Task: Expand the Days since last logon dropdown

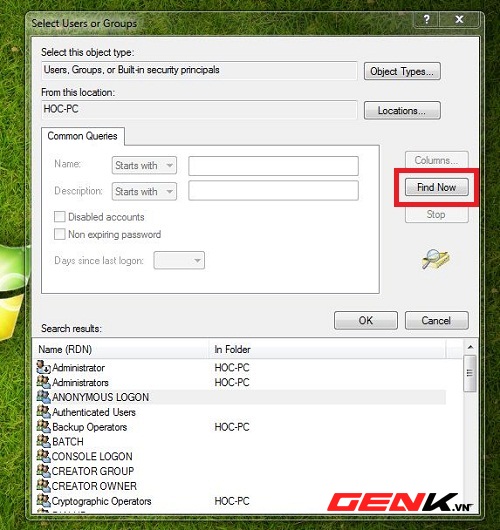Action: (x=179, y=260)
